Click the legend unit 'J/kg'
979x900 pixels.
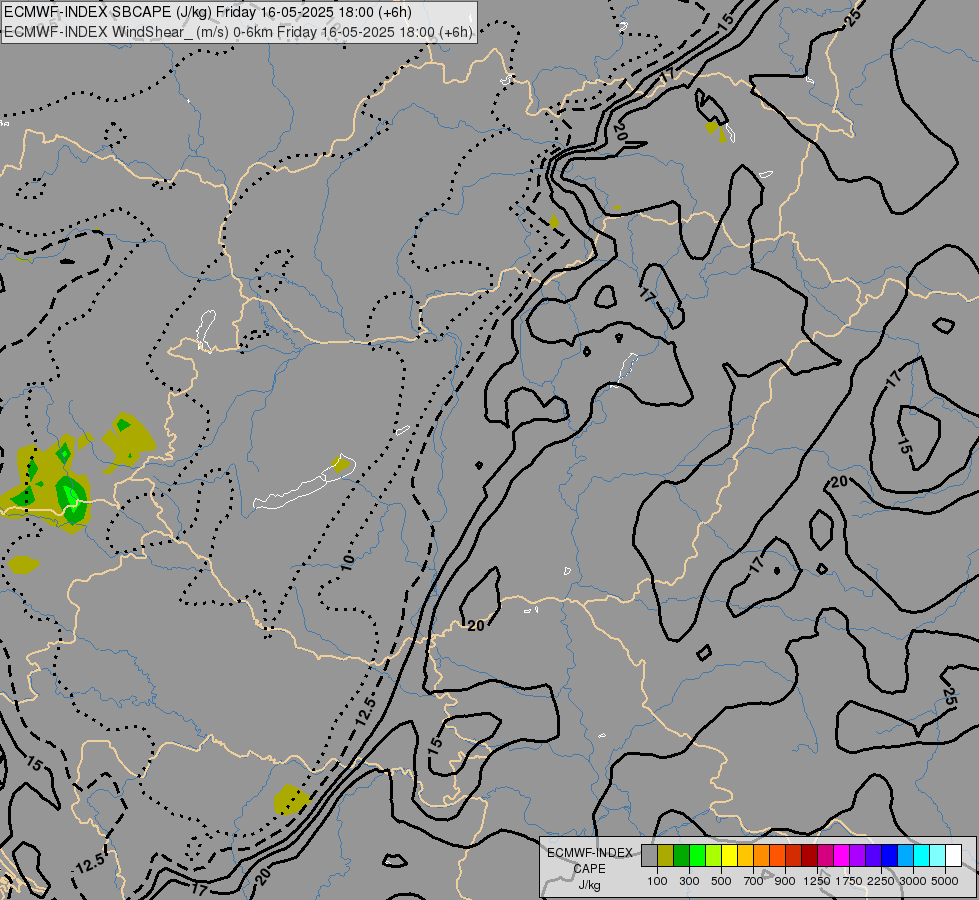pos(589,885)
